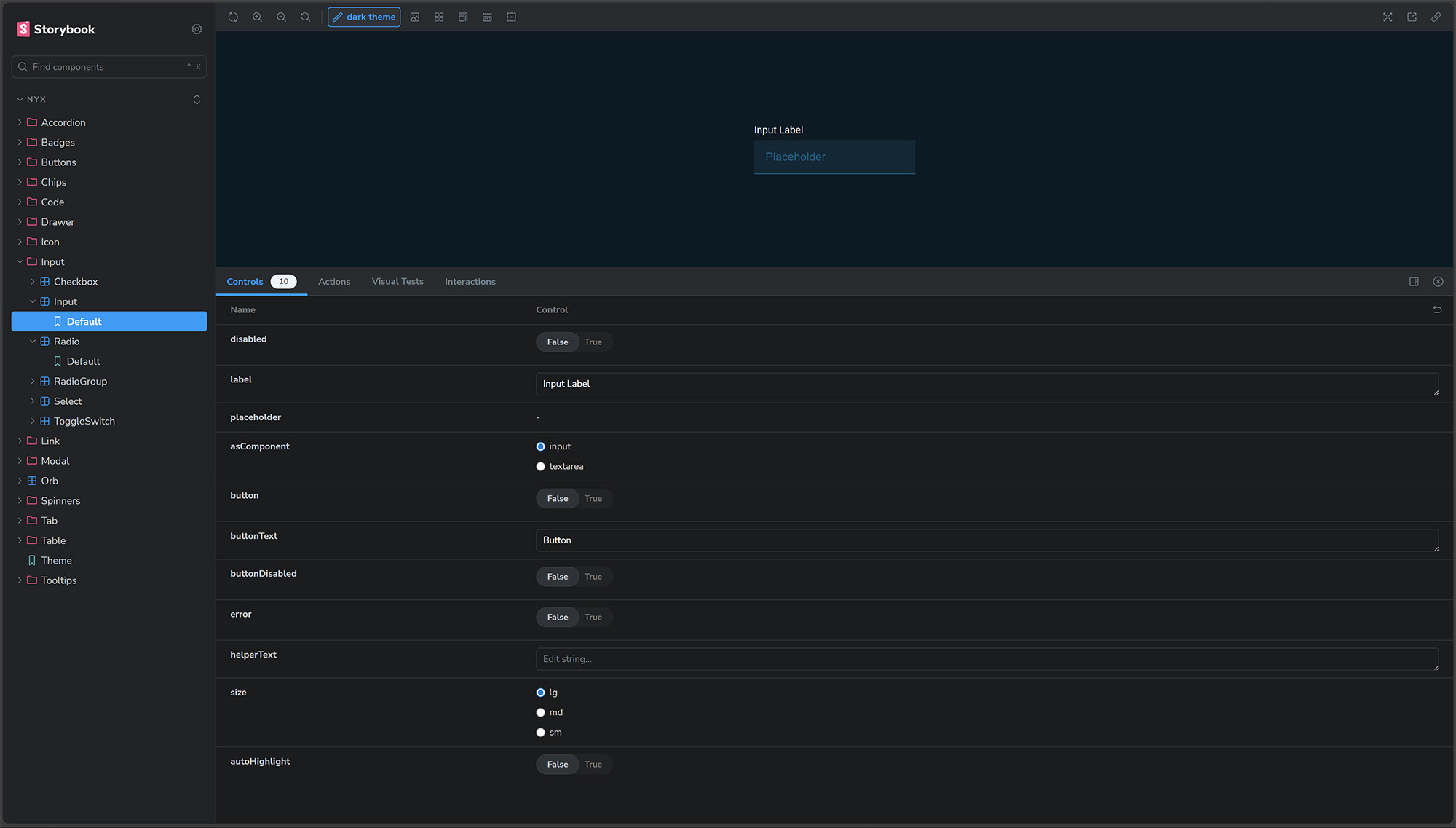1456x828 pixels.
Task: Click the label control text field
Action: coord(987,384)
